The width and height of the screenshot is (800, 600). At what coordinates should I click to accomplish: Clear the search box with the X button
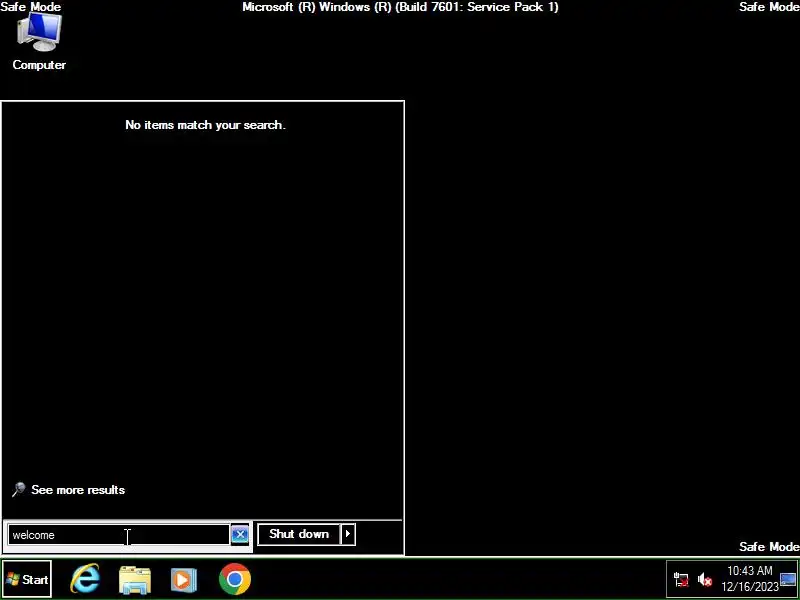click(240, 535)
